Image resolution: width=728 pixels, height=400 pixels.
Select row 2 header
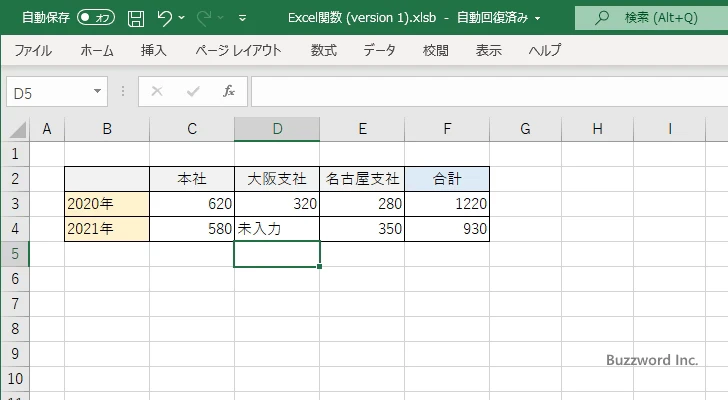[15, 179]
